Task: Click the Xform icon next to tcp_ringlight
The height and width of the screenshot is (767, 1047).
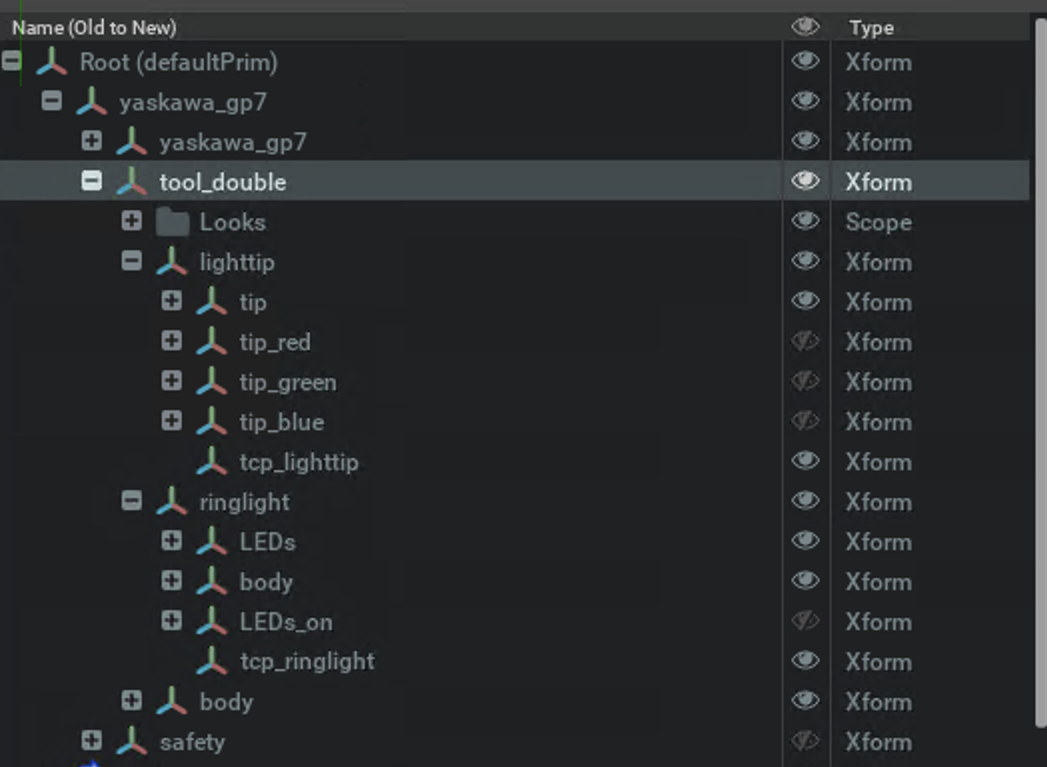Action: coord(212,662)
